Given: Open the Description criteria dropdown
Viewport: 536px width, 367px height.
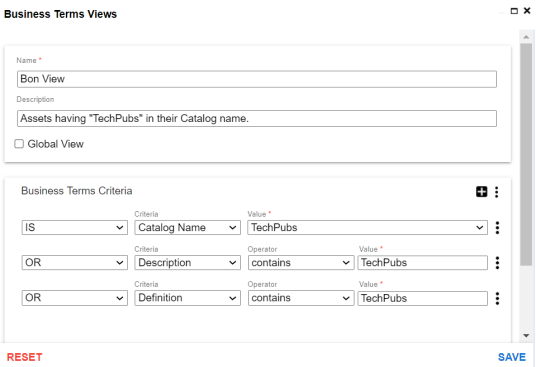Looking at the screenshot, I should 187,263.
